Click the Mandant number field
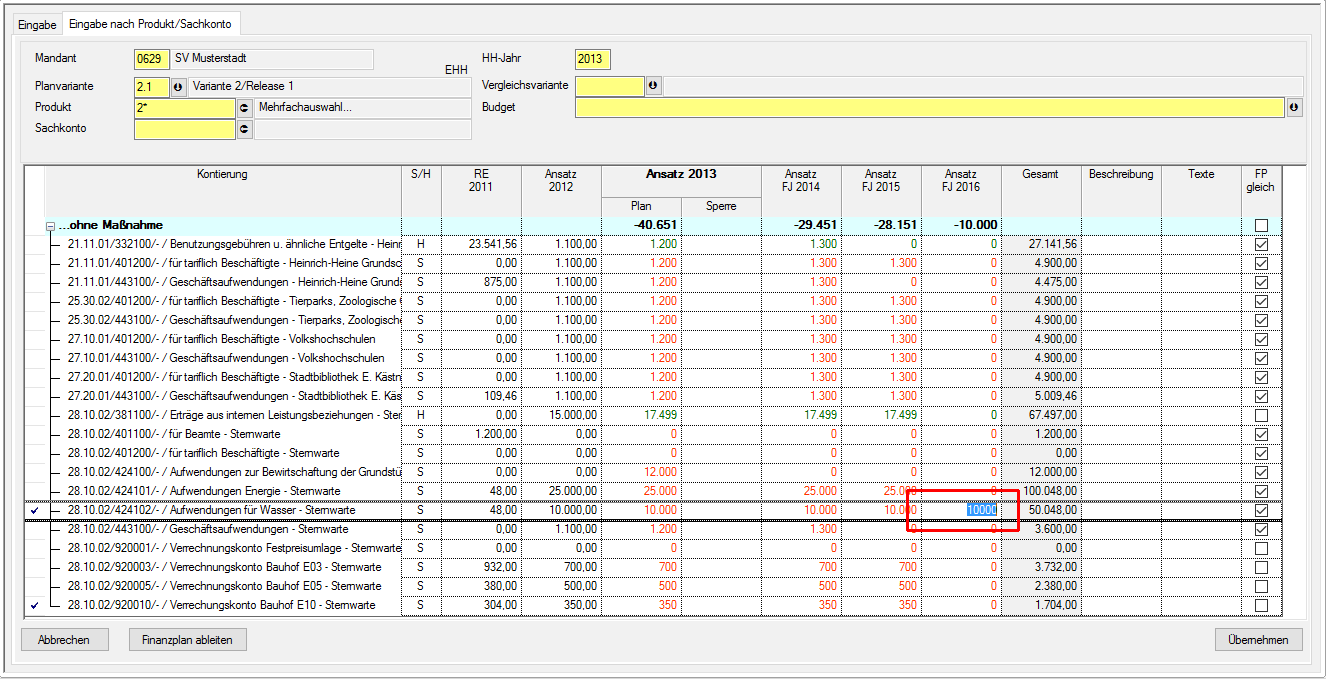This screenshot has width=1326, height=679. (x=150, y=59)
